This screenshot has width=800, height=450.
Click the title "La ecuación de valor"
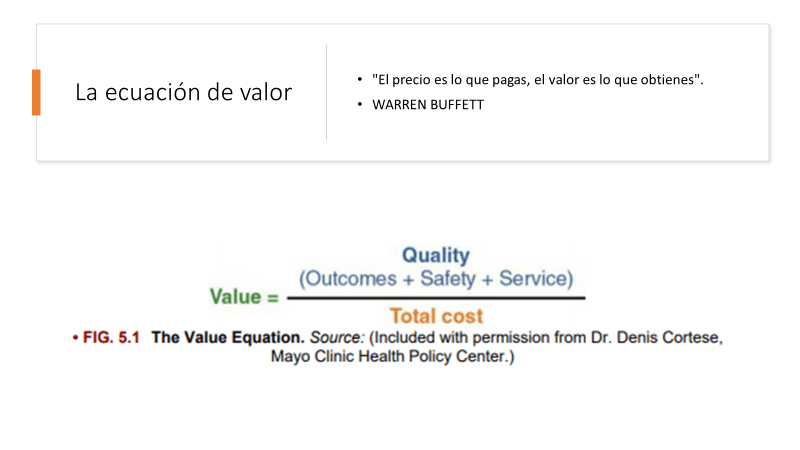point(184,92)
